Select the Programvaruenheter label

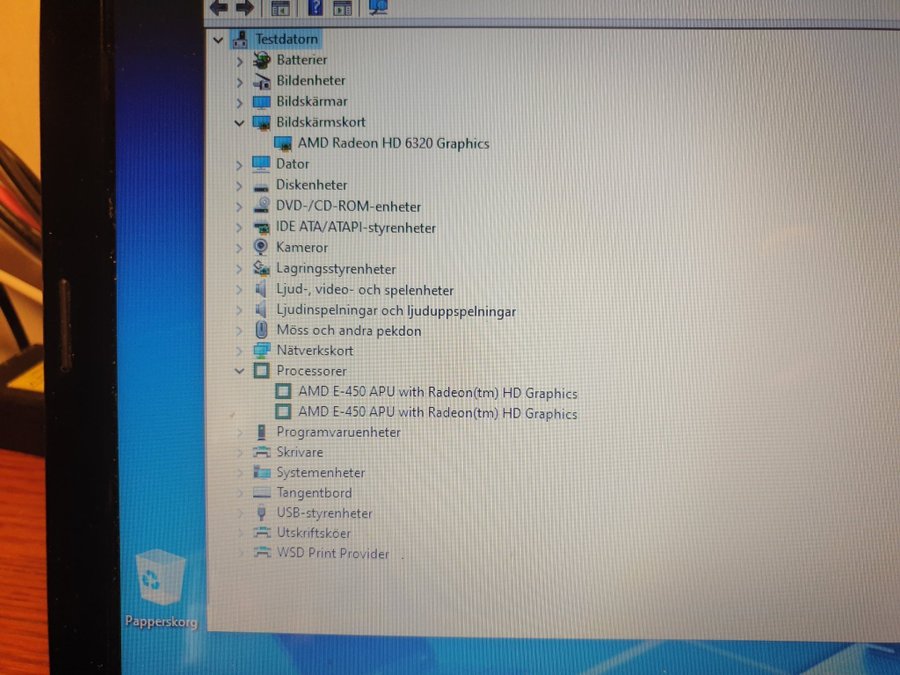[339, 432]
